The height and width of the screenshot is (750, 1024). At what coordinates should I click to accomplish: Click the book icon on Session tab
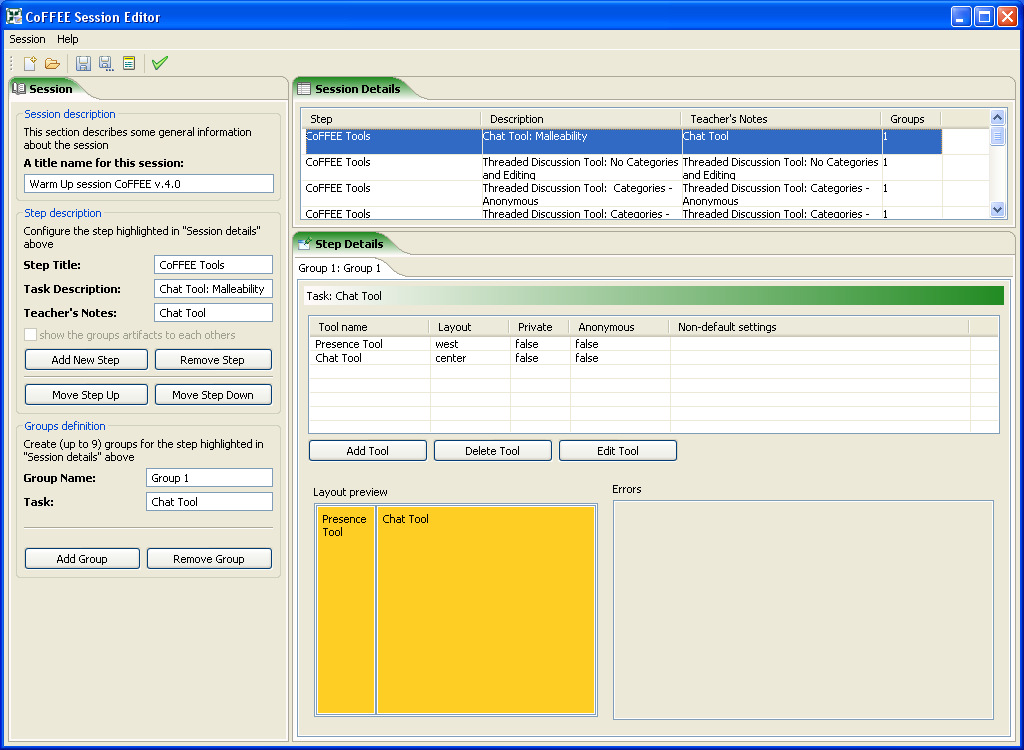click(x=19, y=89)
